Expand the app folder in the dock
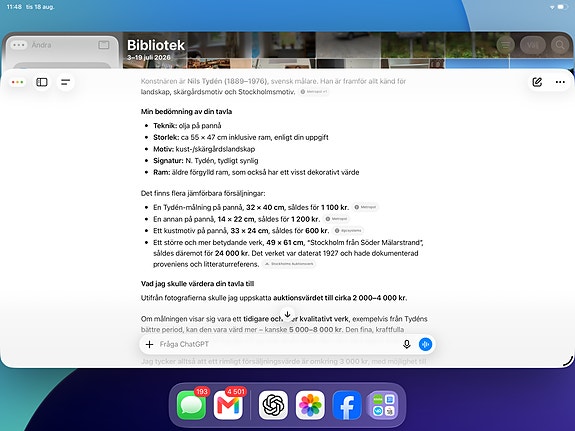The width and height of the screenshot is (575, 431). click(x=384, y=405)
